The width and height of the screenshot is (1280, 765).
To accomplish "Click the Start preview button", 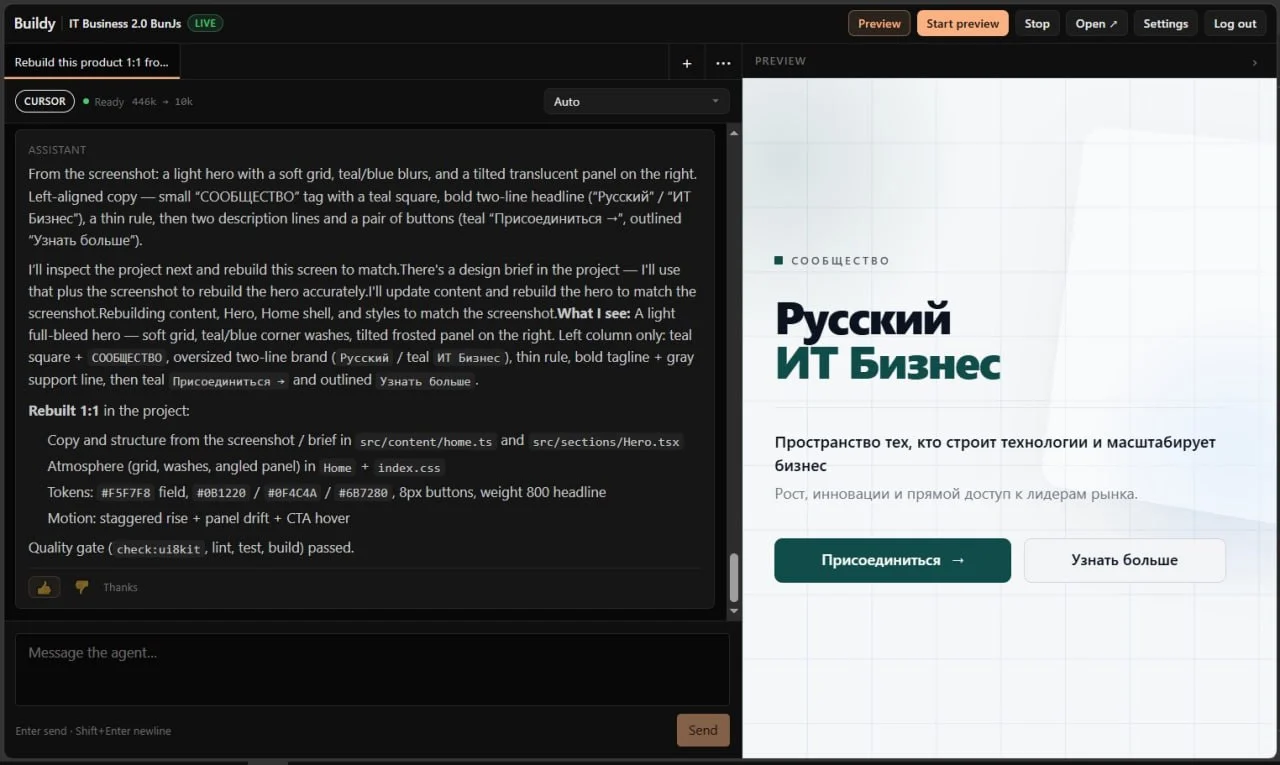I will [962, 23].
